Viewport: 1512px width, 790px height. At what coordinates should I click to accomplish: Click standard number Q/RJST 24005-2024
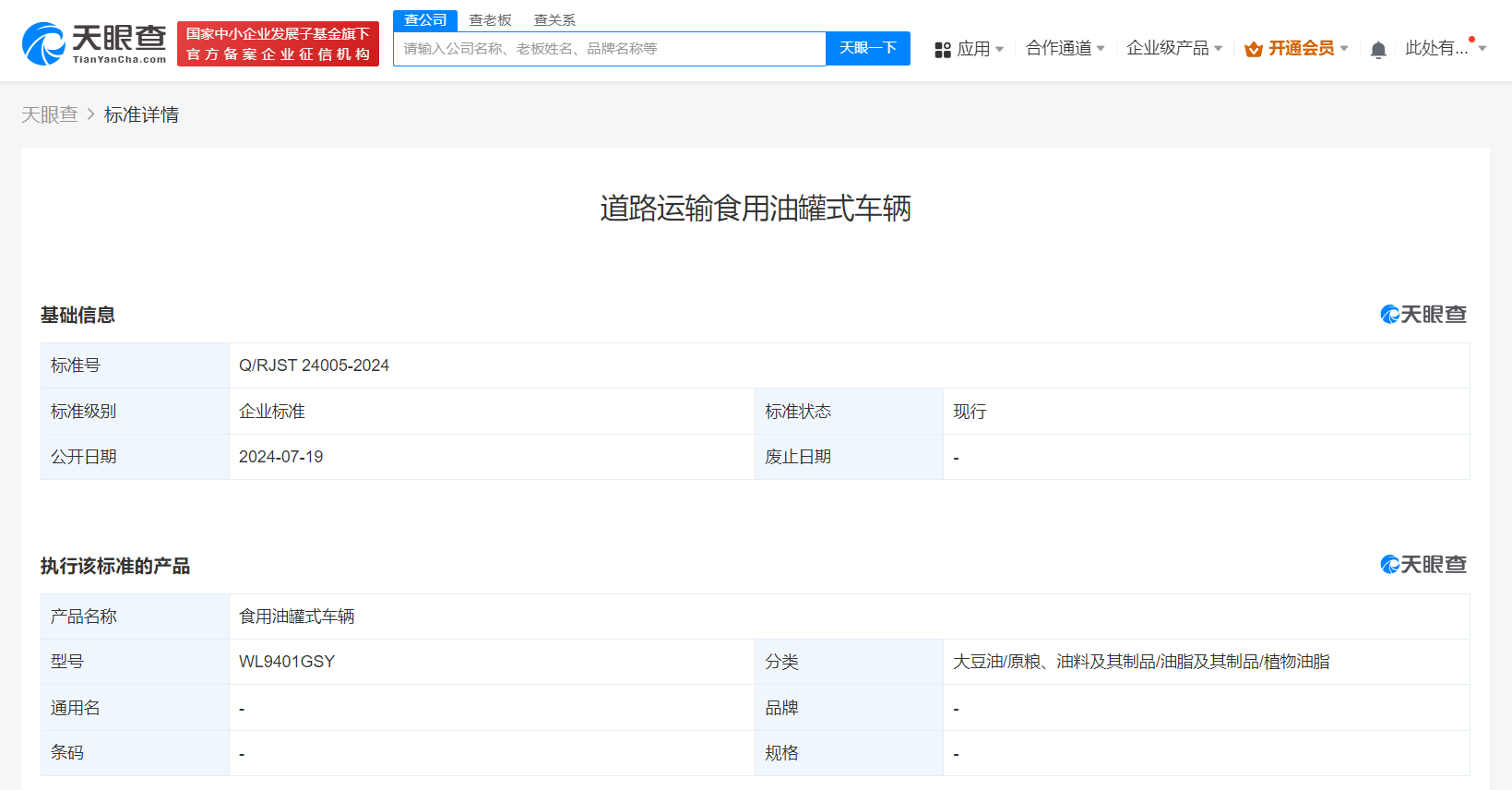click(x=314, y=365)
